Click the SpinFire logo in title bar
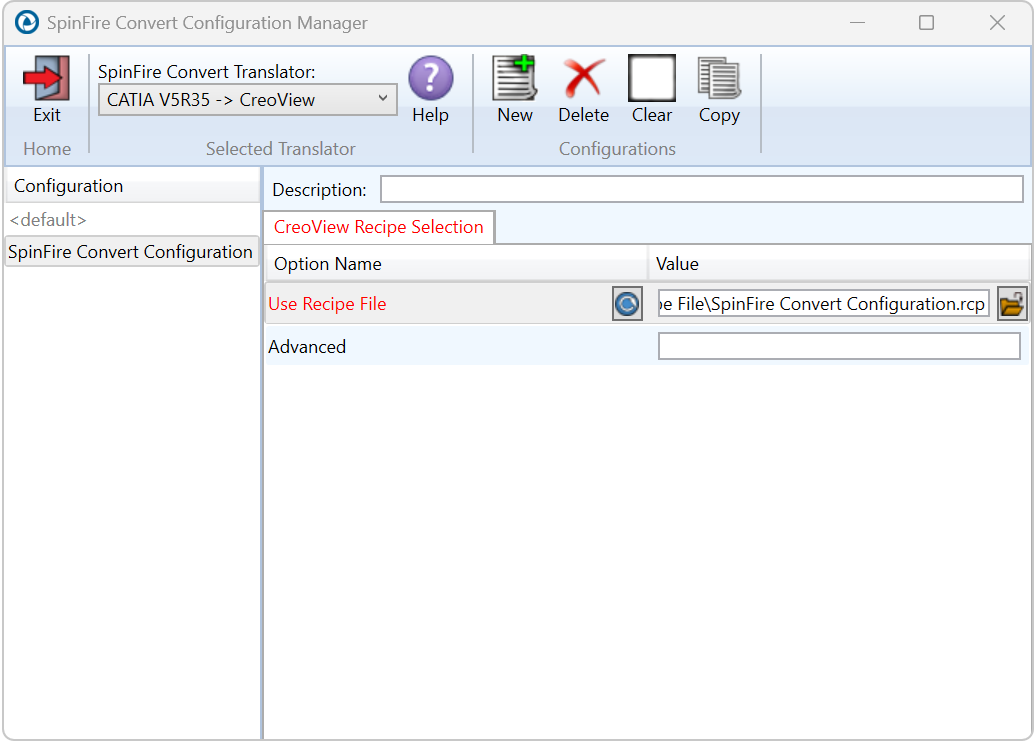Screen dimensions: 1036x741 click(26, 22)
